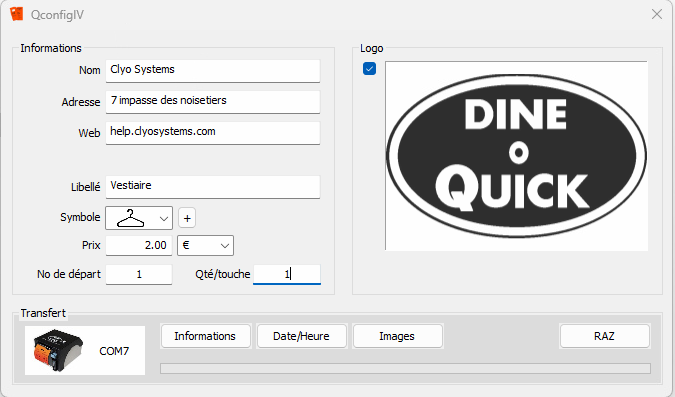
Task: Click the No de départ label text
Action: coord(69,274)
